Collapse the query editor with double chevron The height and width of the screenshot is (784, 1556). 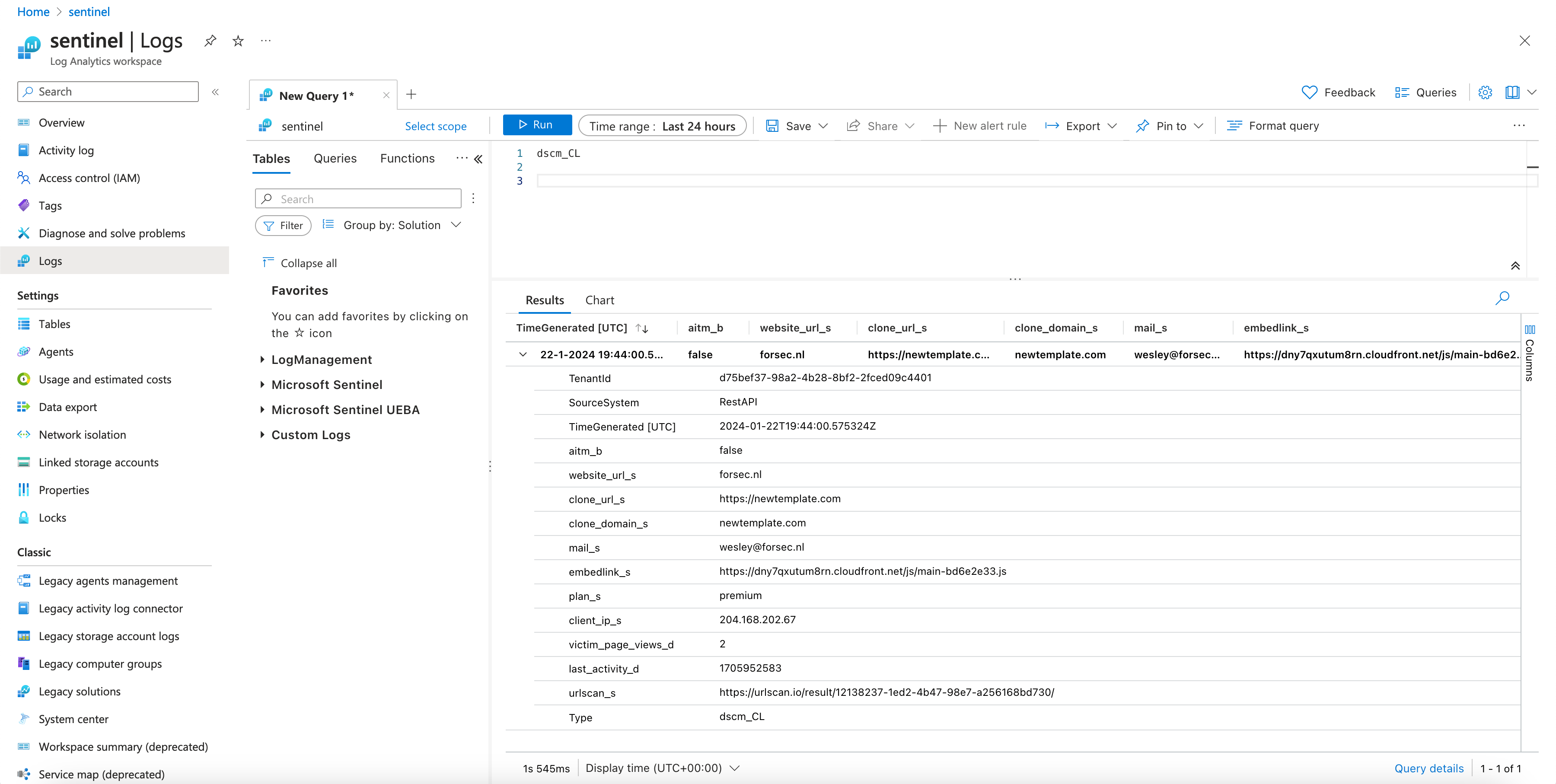[x=1515, y=266]
